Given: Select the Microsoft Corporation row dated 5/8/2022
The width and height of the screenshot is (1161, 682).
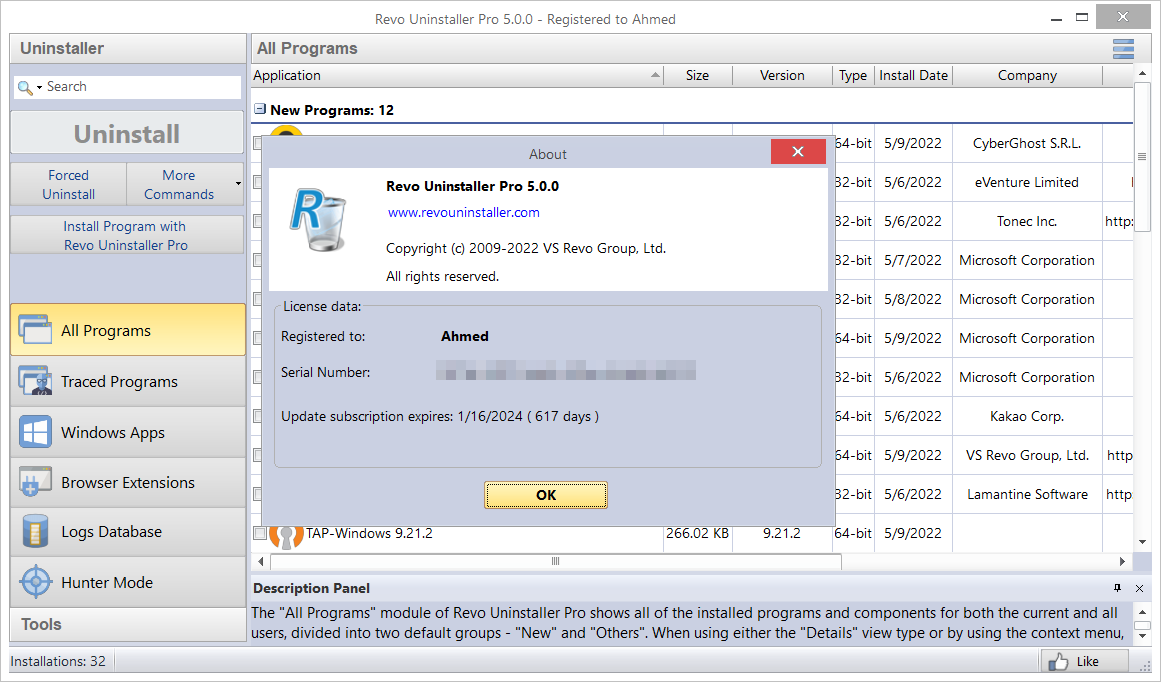Looking at the screenshot, I should click(x=1027, y=299).
